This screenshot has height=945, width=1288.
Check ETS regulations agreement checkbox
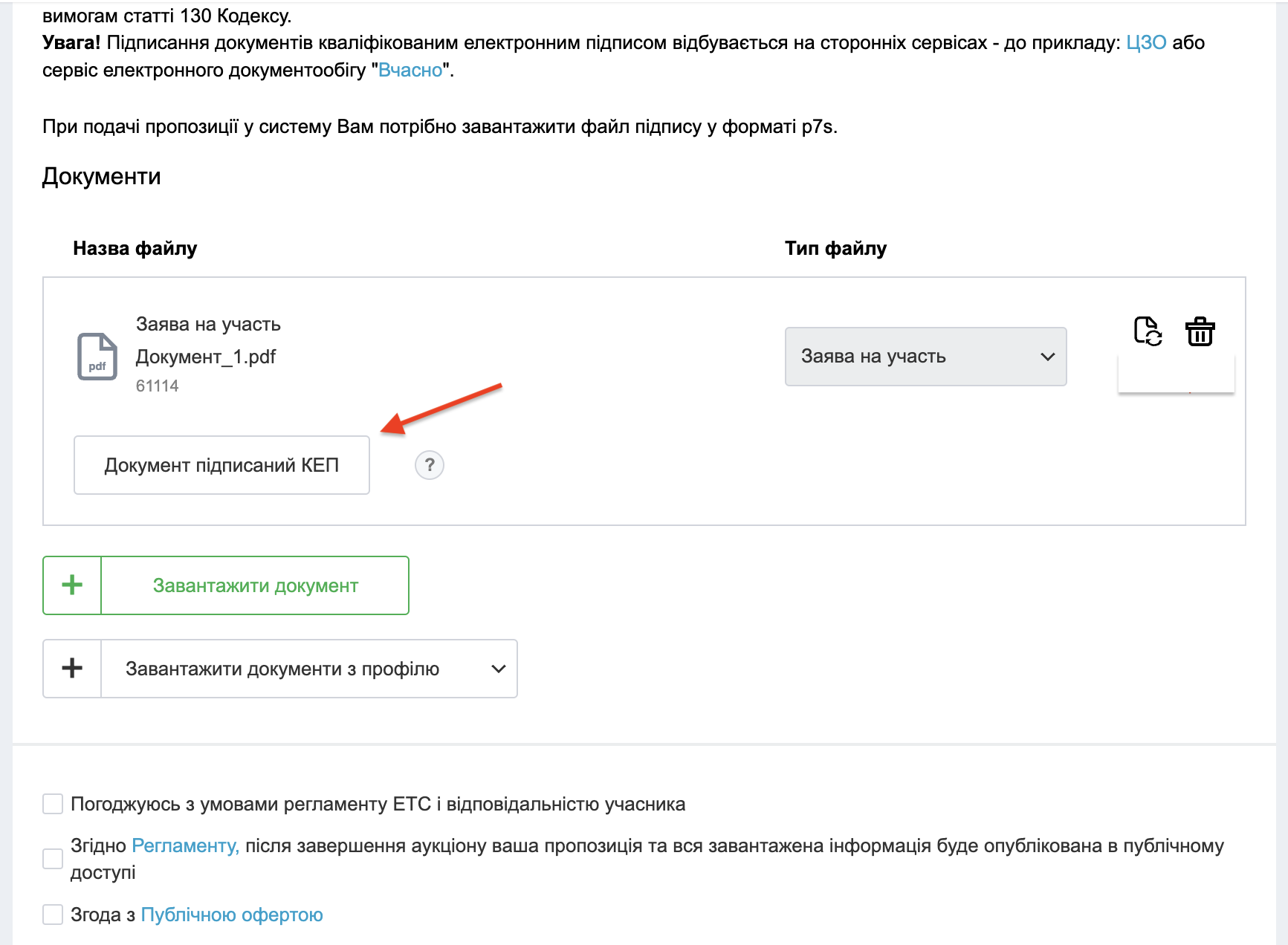click(x=53, y=804)
